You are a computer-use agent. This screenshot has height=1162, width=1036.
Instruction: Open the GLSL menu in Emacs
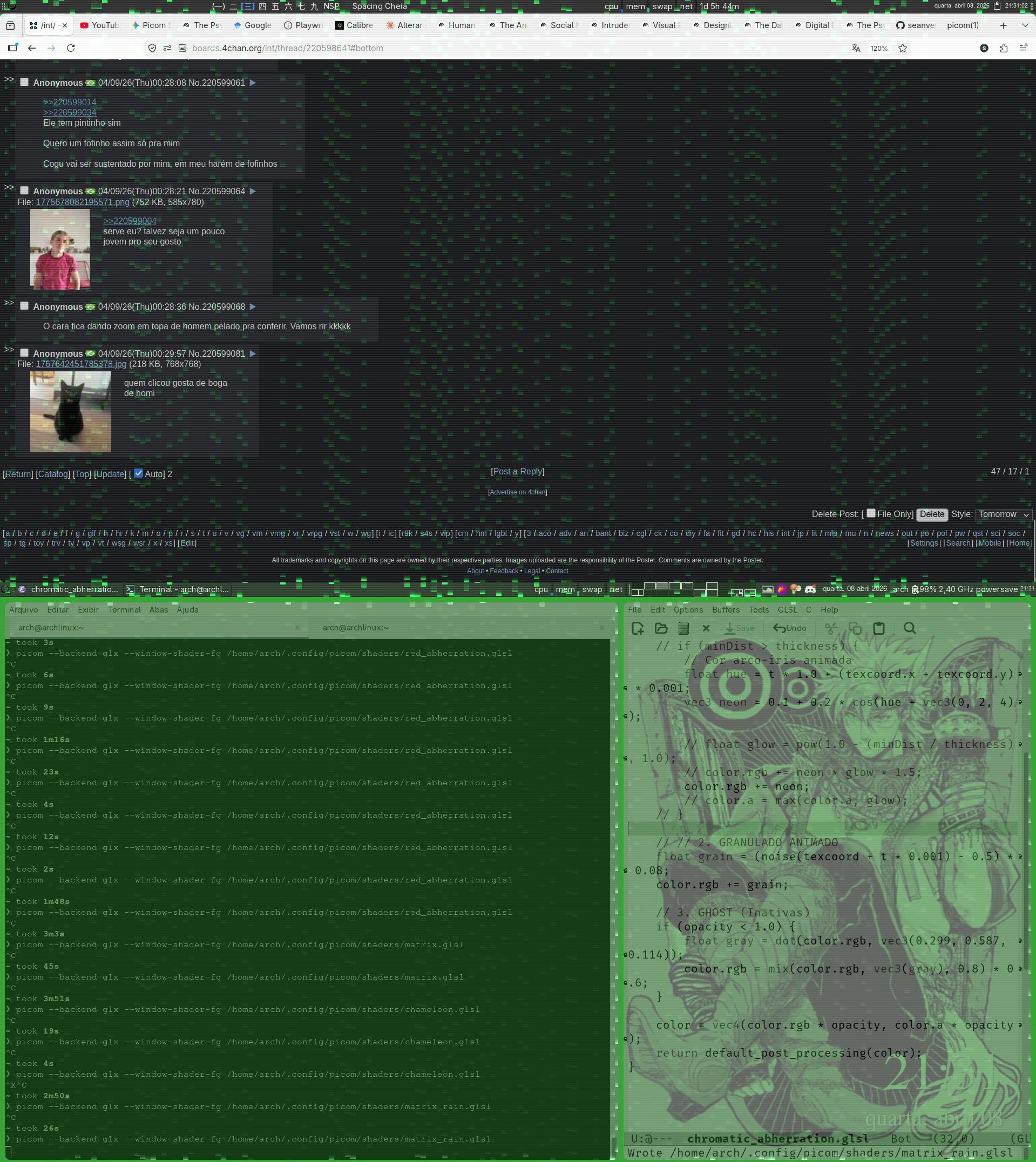787,609
